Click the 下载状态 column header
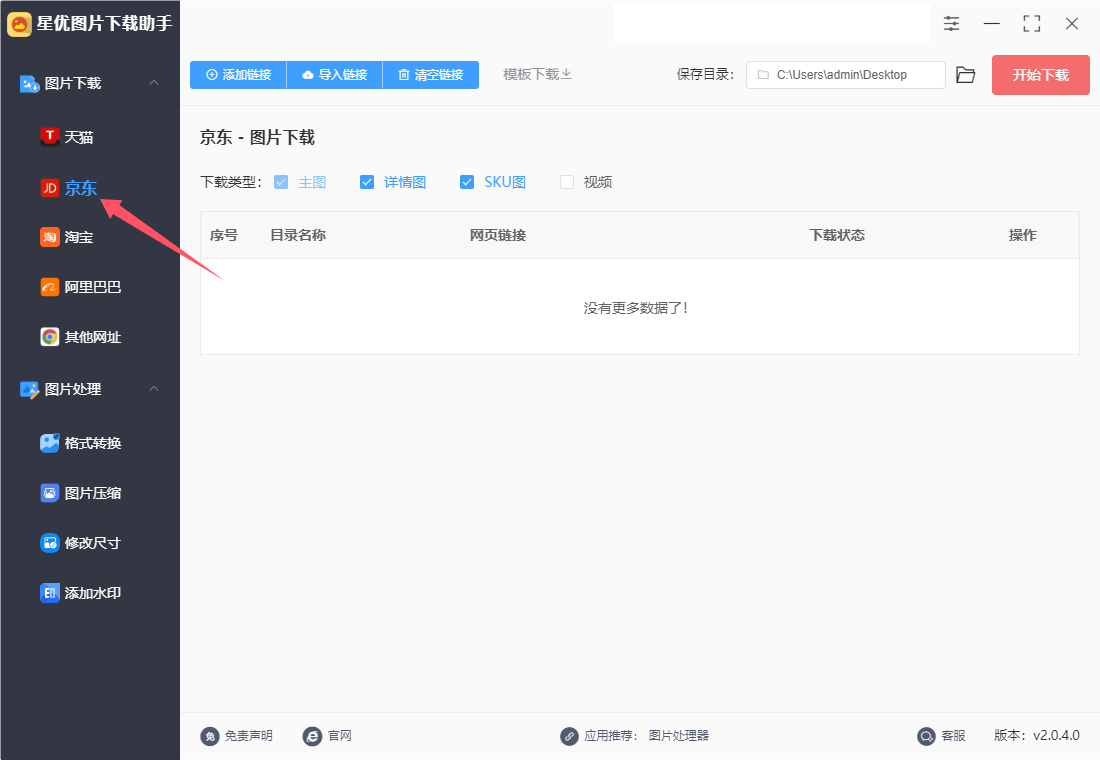Screen dimensions: 1100x760 [x=837, y=235]
